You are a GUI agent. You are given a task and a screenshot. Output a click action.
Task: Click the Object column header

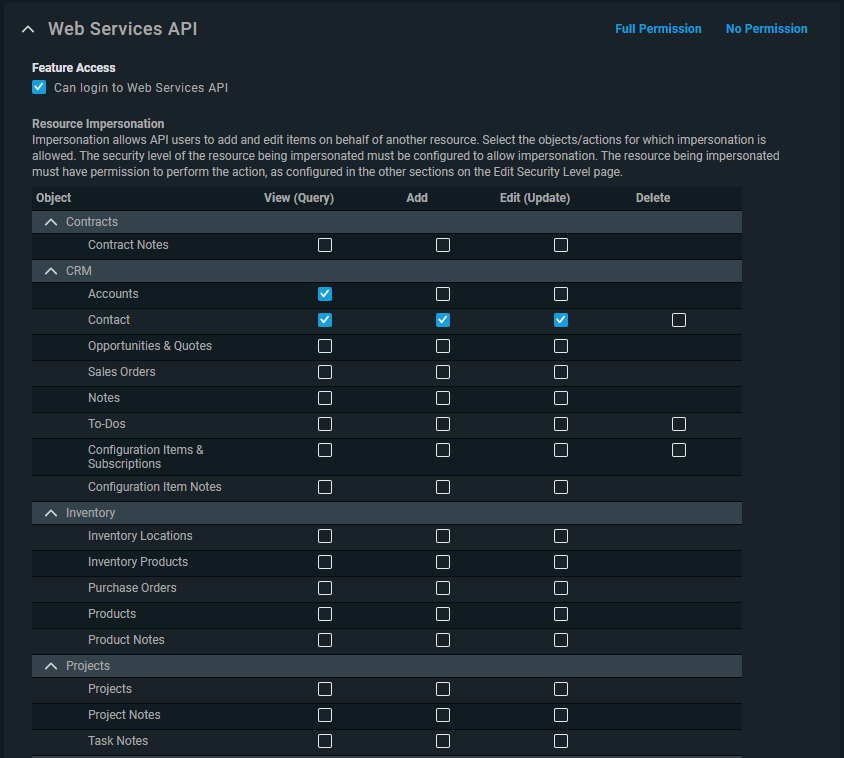click(53, 198)
